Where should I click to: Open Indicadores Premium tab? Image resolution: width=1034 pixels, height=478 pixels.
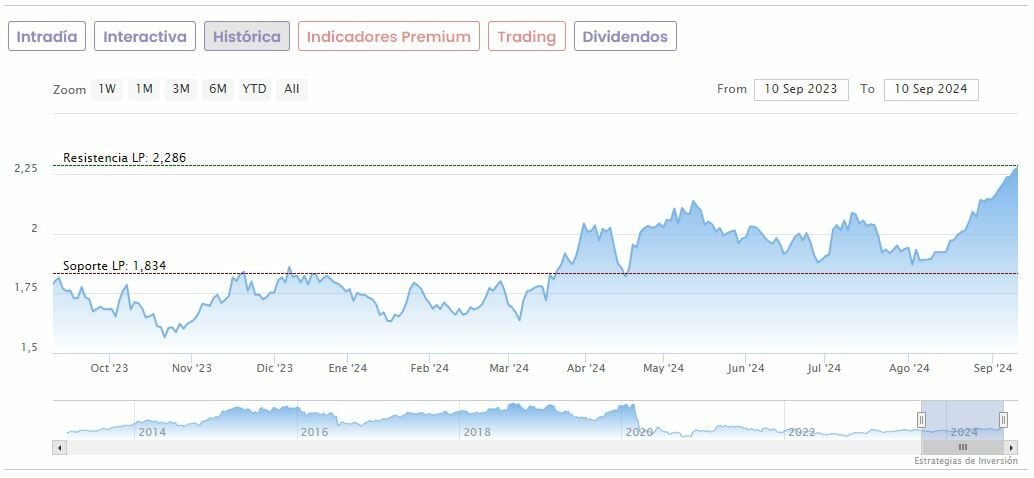click(388, 37)
